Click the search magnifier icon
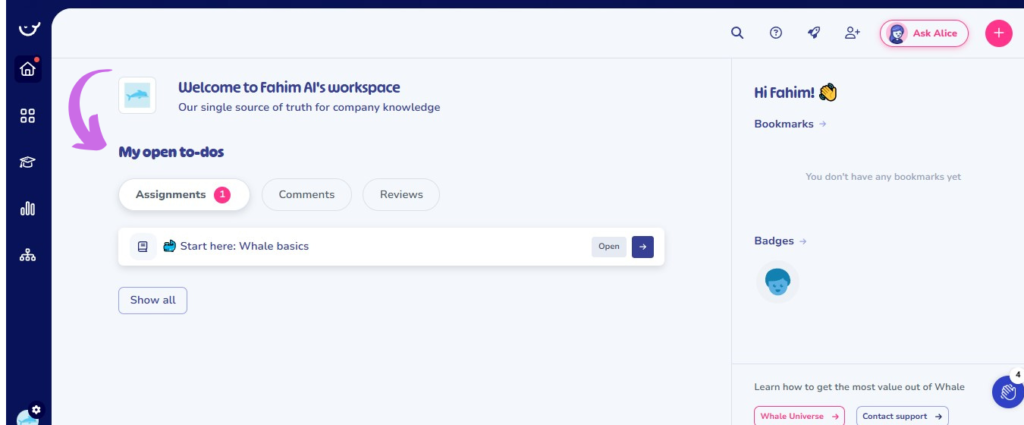The height and width of the screenshot is (425, 1024). tap(737, 33)
